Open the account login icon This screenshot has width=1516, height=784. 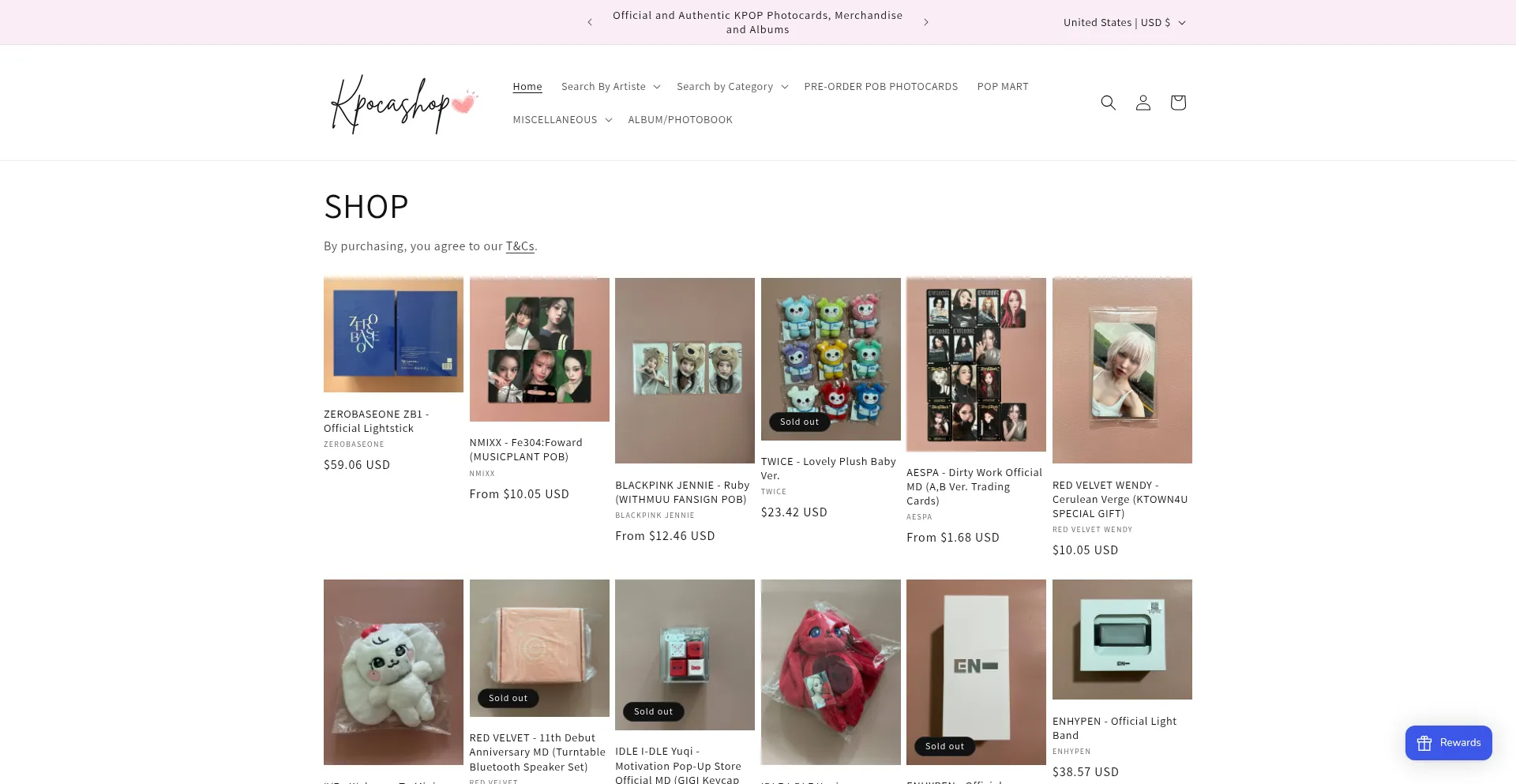click(1143, 103)
